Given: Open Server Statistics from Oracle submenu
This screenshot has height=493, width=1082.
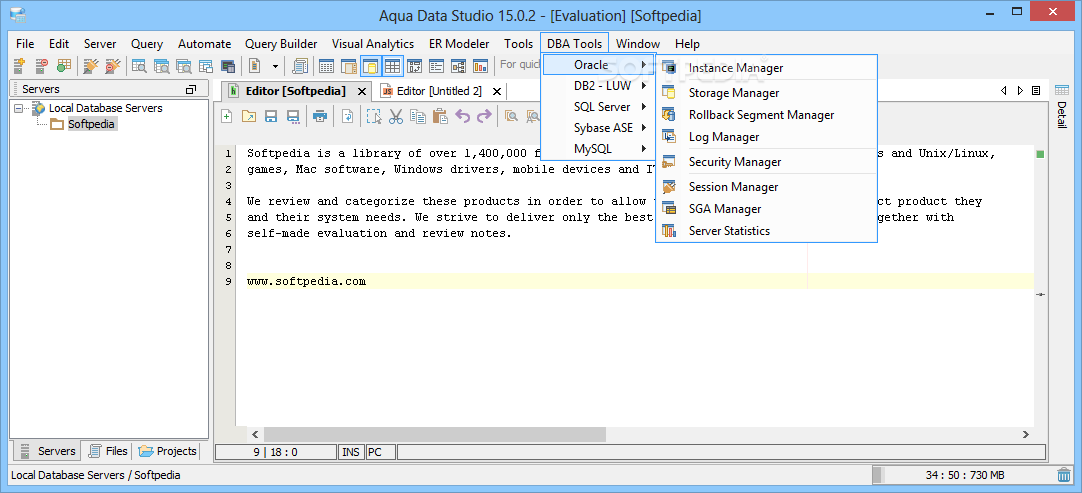Looking at the screenshot, I should 767,231.
